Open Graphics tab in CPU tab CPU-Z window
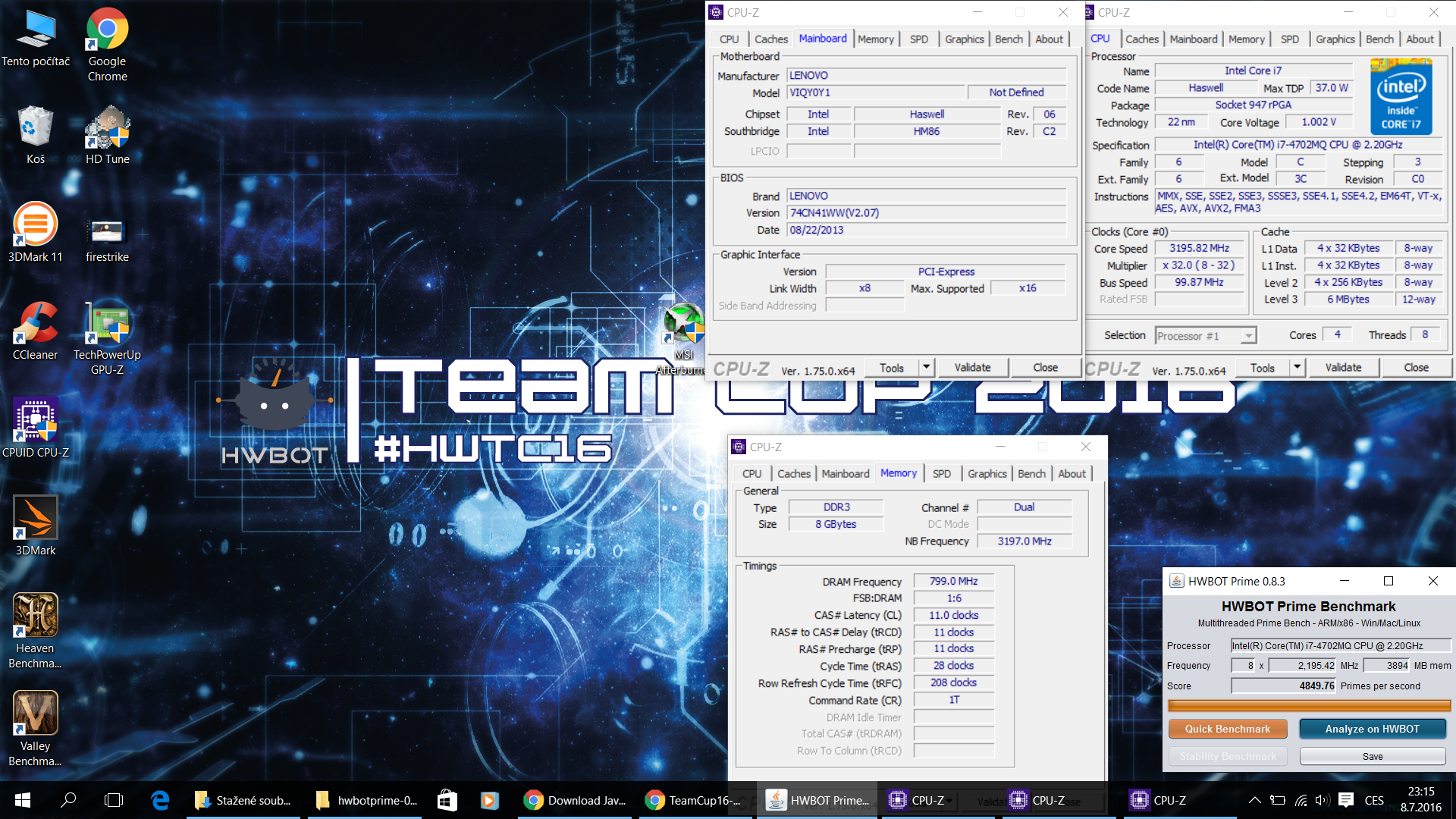 tap(1335, 39)
